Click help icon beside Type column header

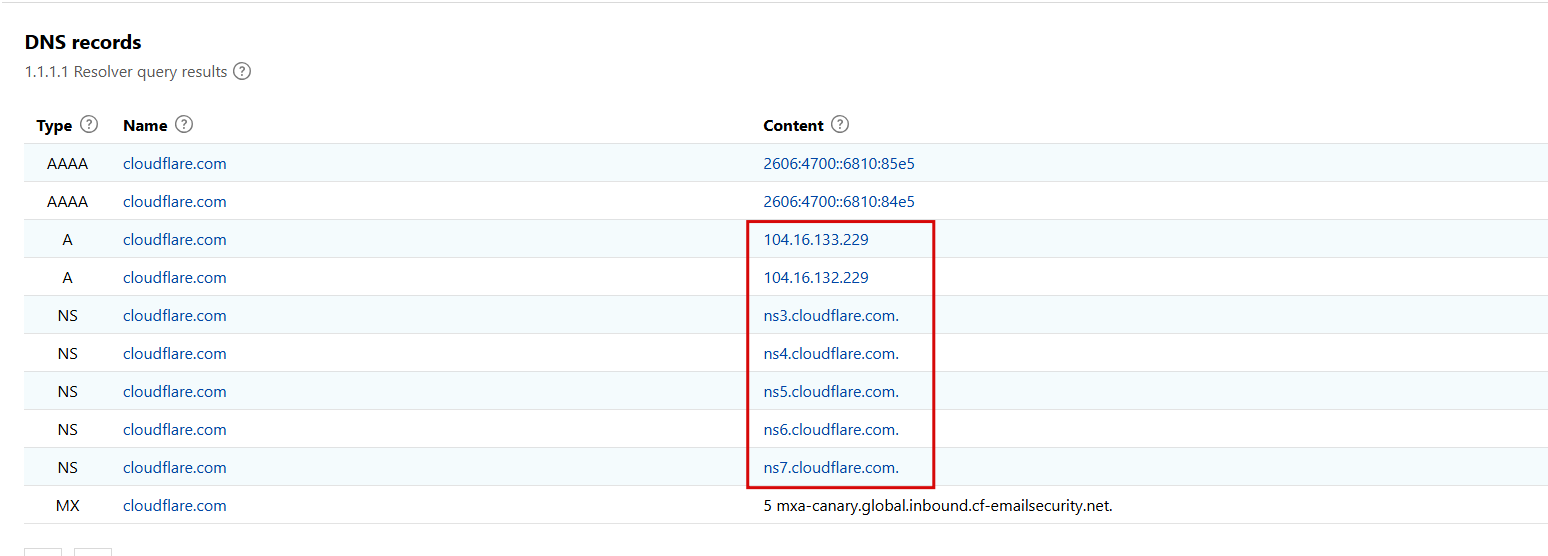(x=89, y=125)
